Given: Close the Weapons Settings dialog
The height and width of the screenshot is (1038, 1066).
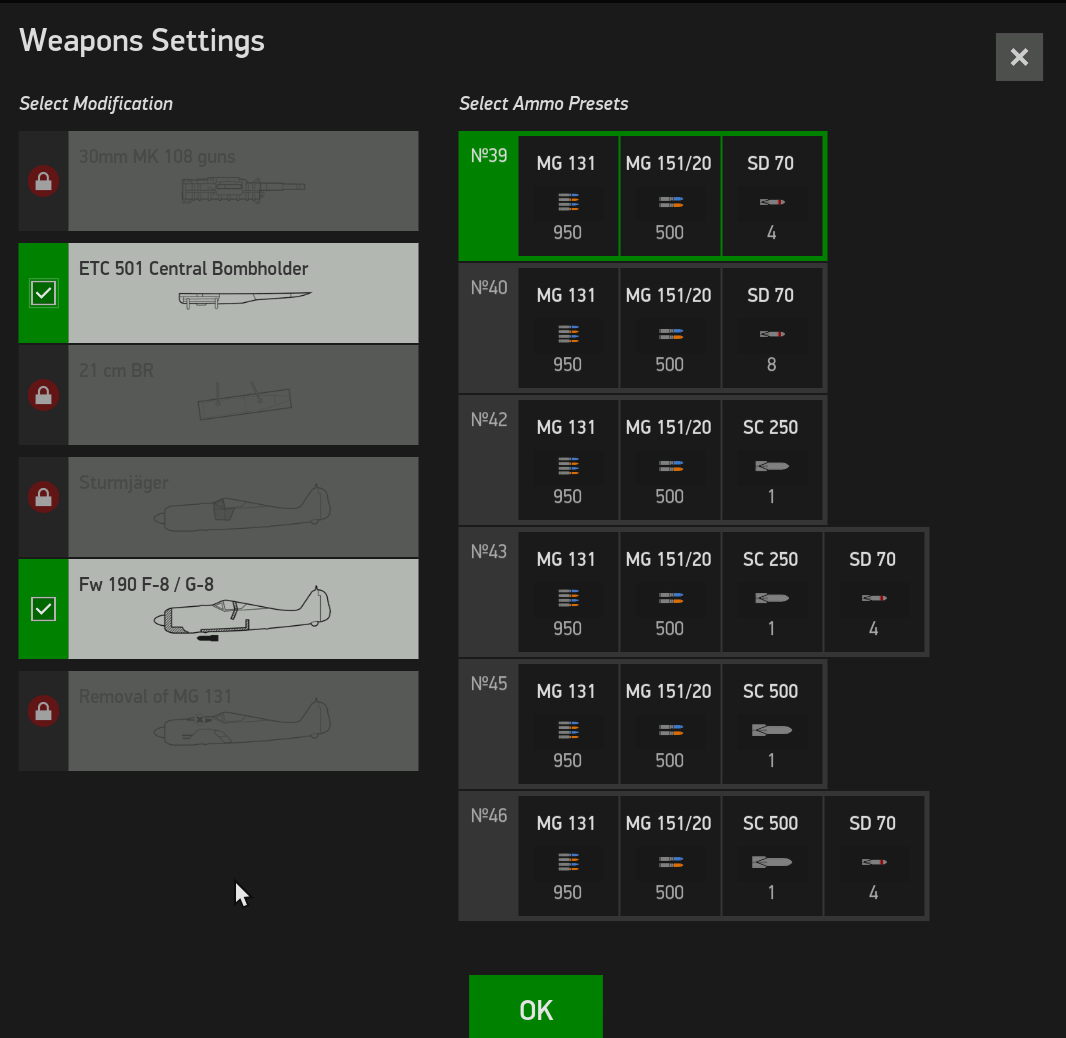Looking at the screenshot, I should point(1019,57).
